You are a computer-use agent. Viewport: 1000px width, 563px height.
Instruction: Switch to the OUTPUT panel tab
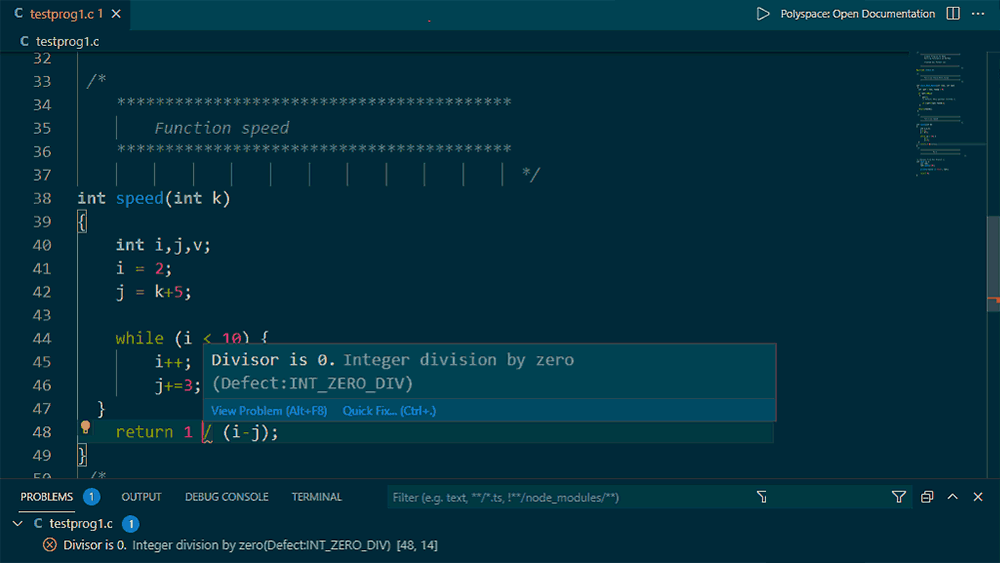(x=141, y=497)
